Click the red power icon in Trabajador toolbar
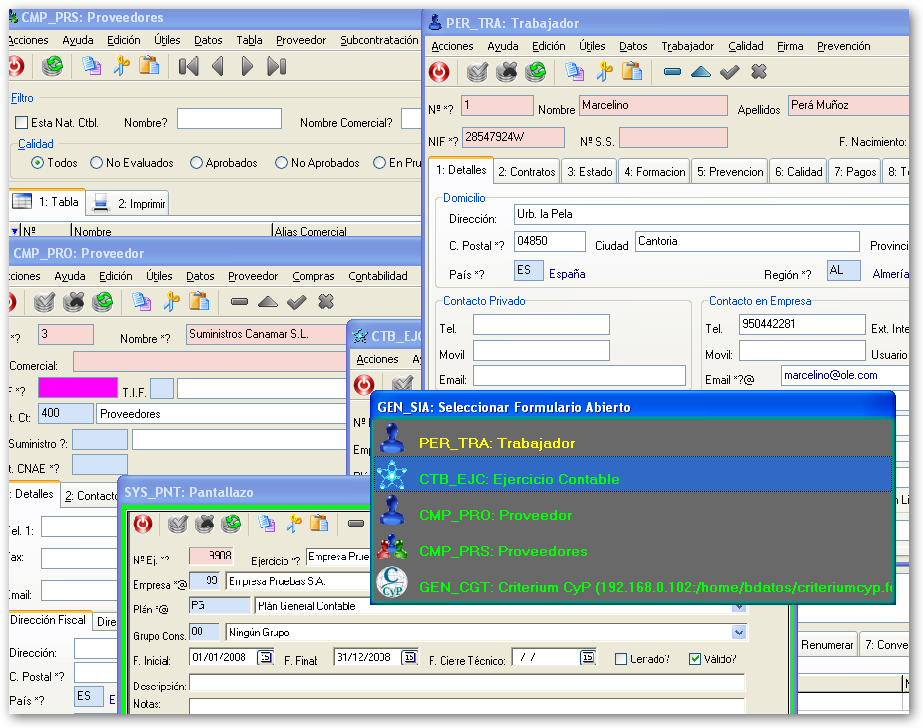Screen dimensions: 923x728 click(x=438, y=72)
